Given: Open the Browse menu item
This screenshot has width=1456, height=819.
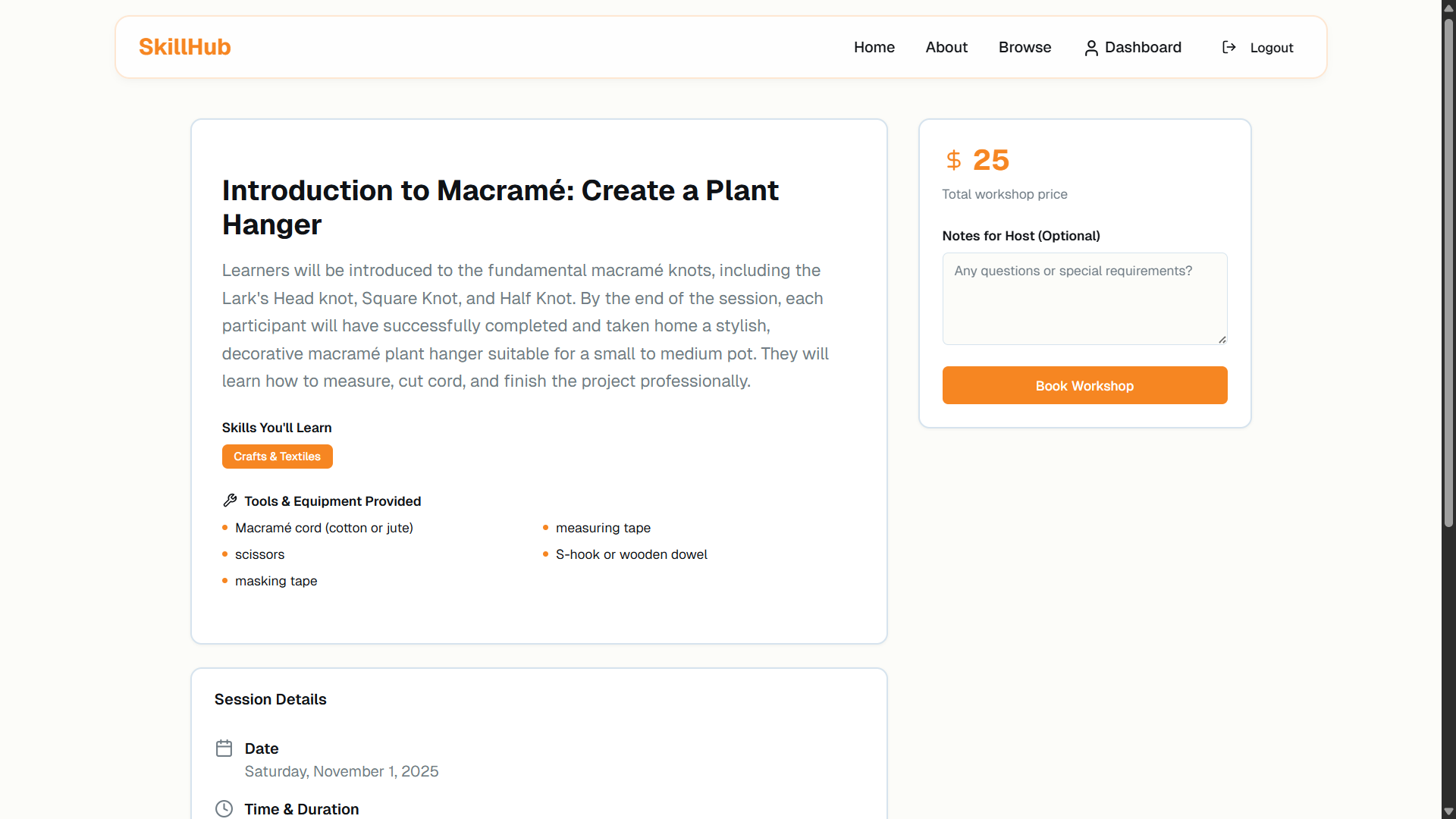Looking at the screenshot, I should coord(1025,47).
